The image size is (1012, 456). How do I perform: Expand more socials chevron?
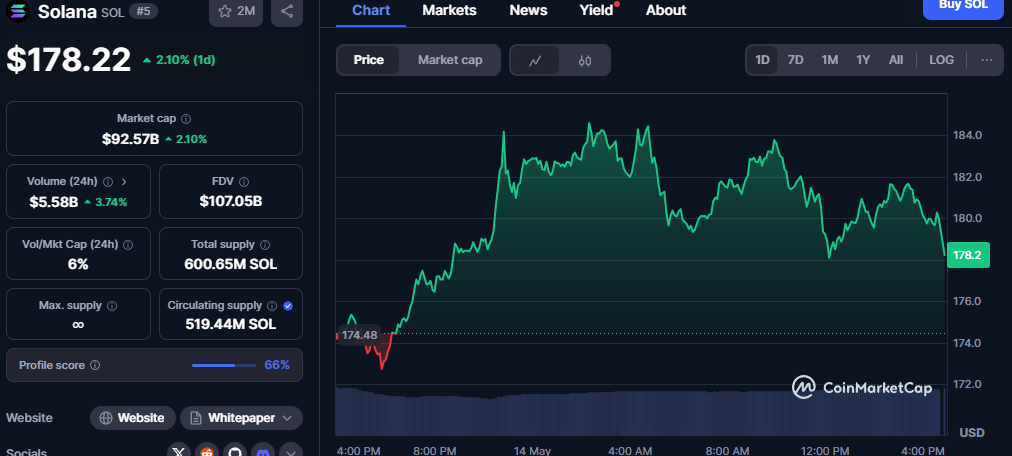tap(290, 452)
